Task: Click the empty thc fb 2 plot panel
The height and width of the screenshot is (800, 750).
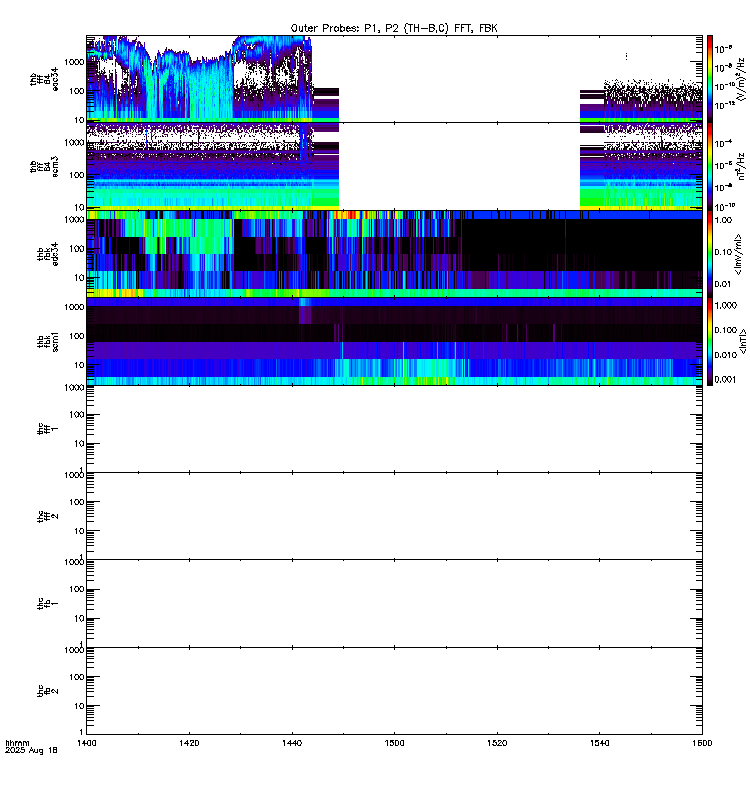Action: click(x=394, y=691)
